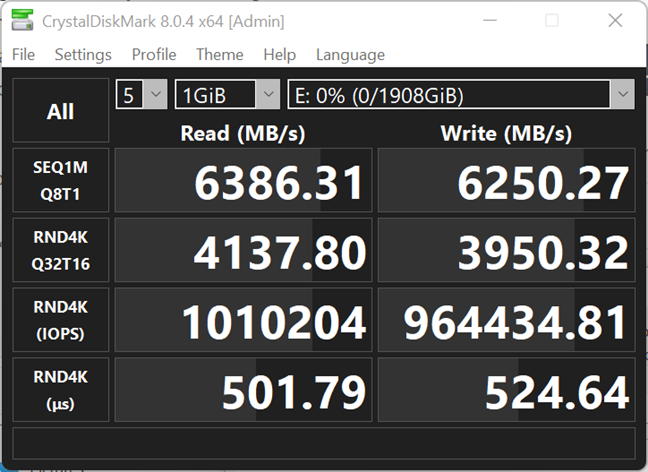Start the SEQ1M Q8T1 test

[61, 180]
